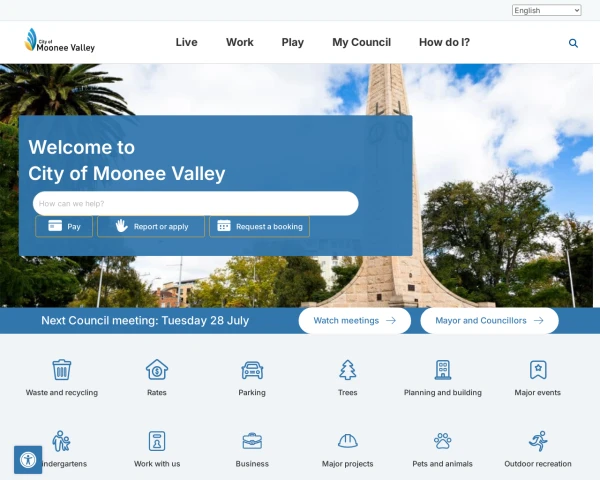Click the Major events bookmark icon
The image size is (600, 480).
538,369
